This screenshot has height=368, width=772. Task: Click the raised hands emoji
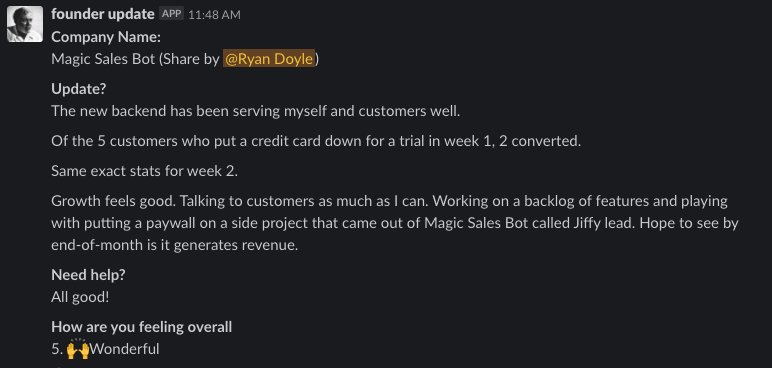(78, 349)
